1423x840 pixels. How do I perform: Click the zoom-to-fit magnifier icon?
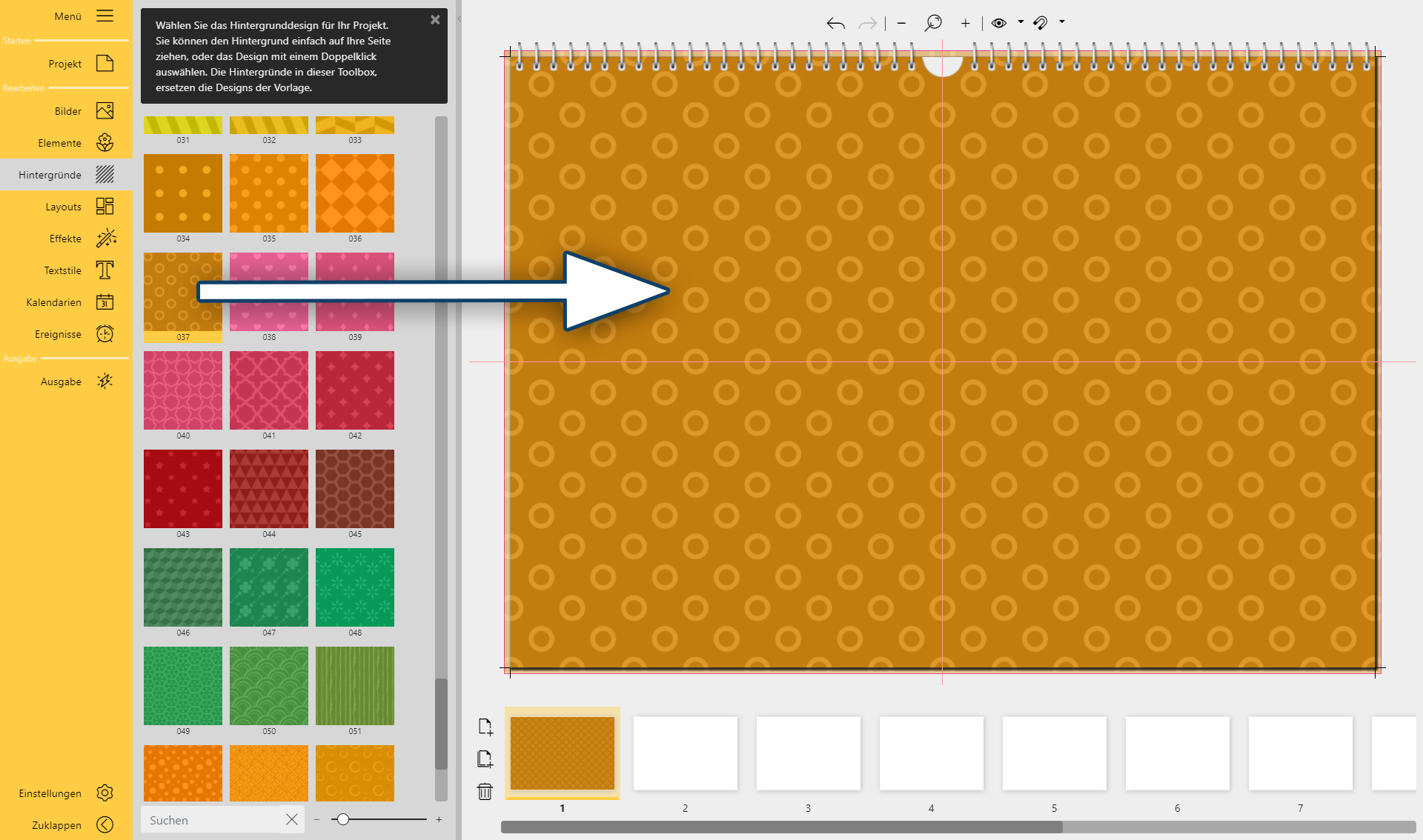coord(933,23)
